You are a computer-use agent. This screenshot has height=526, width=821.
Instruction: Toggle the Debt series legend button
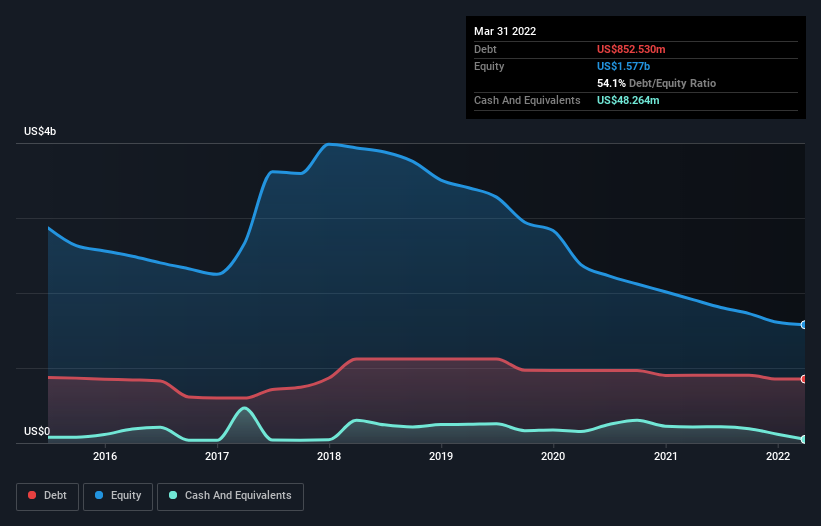[48, 496]
